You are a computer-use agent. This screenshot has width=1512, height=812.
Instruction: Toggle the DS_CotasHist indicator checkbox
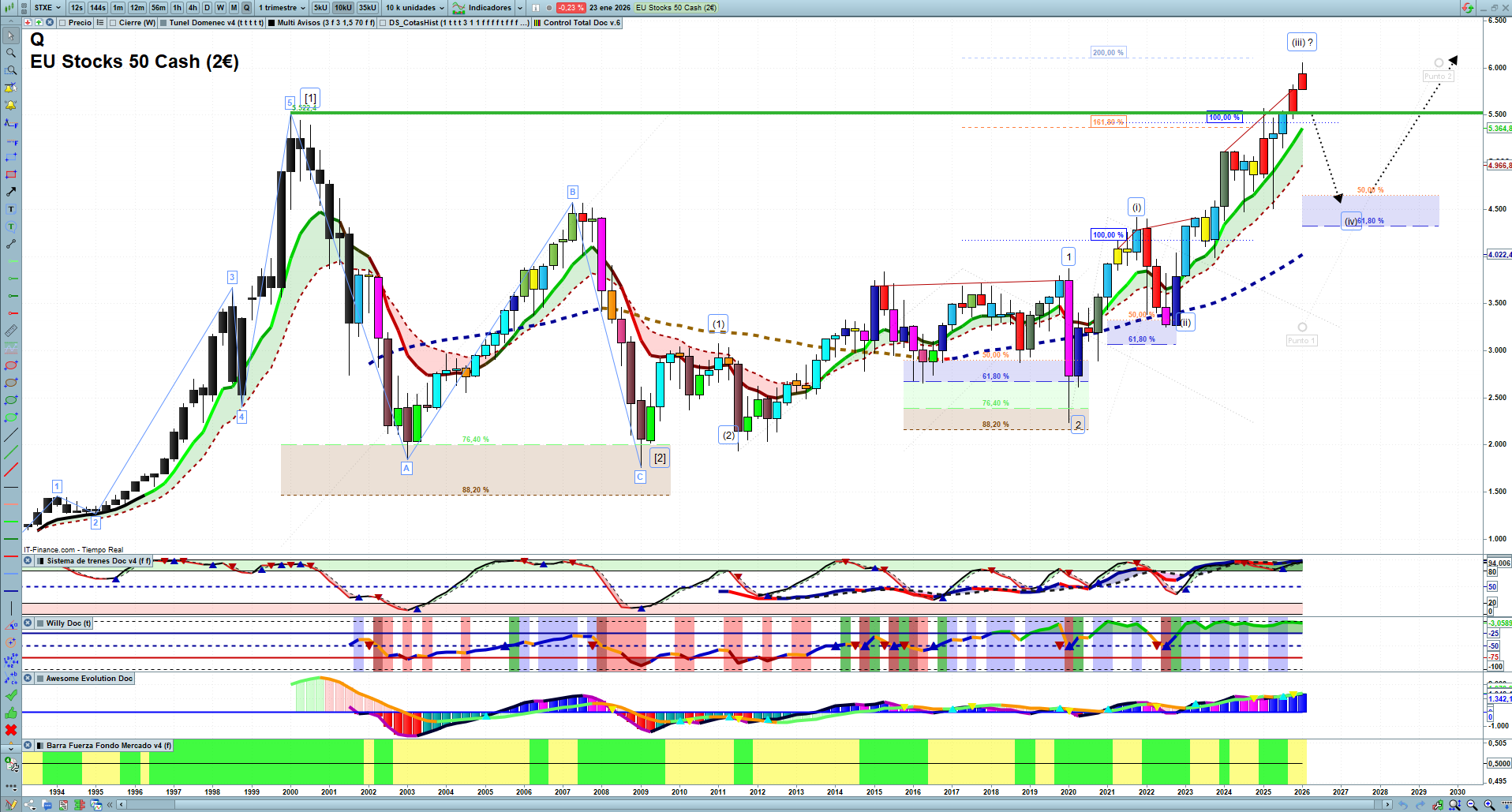pyautogui.click(x=383, y=23)
